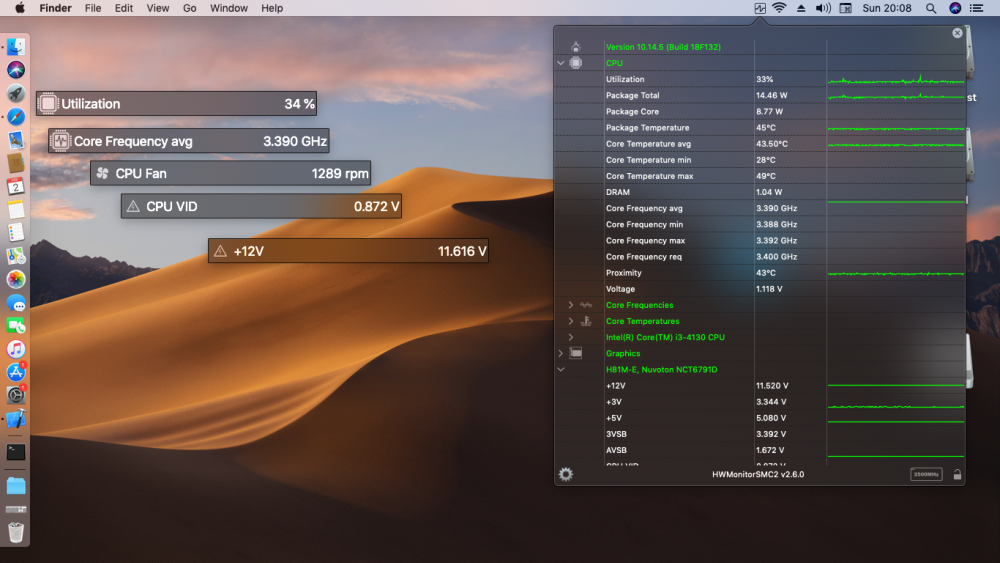1000x563 pixels.
Task: Collapse the CPU sensor group
Action: click(561, 63)
